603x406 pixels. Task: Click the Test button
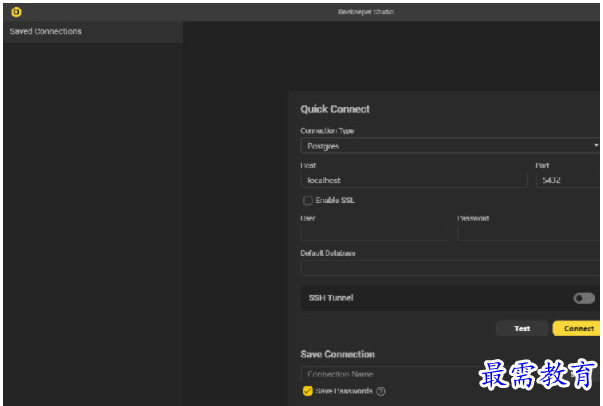click(522, 328)
